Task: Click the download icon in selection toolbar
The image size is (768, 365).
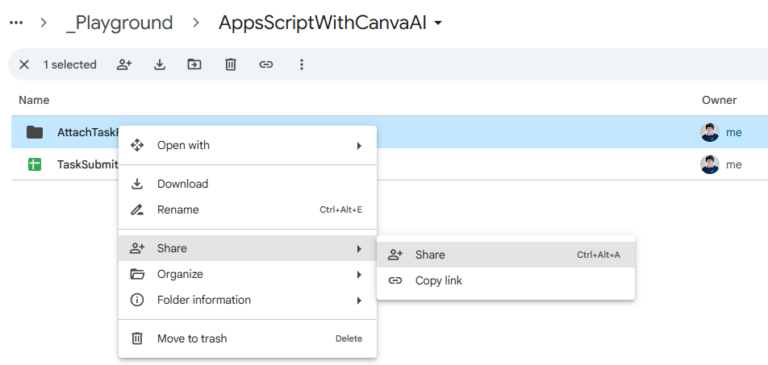Action: (160, 64)
